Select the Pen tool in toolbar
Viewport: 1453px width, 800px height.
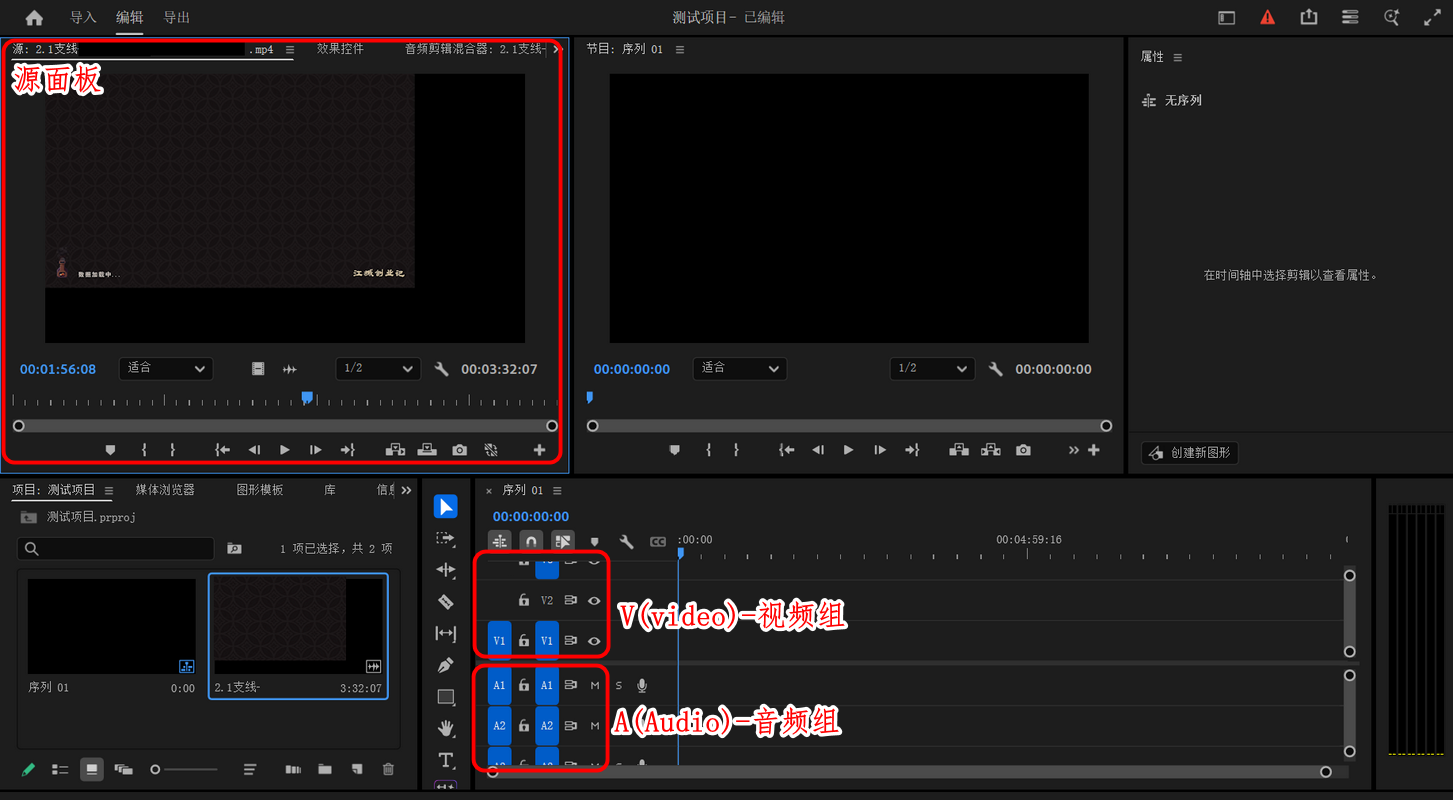(446, 665)
